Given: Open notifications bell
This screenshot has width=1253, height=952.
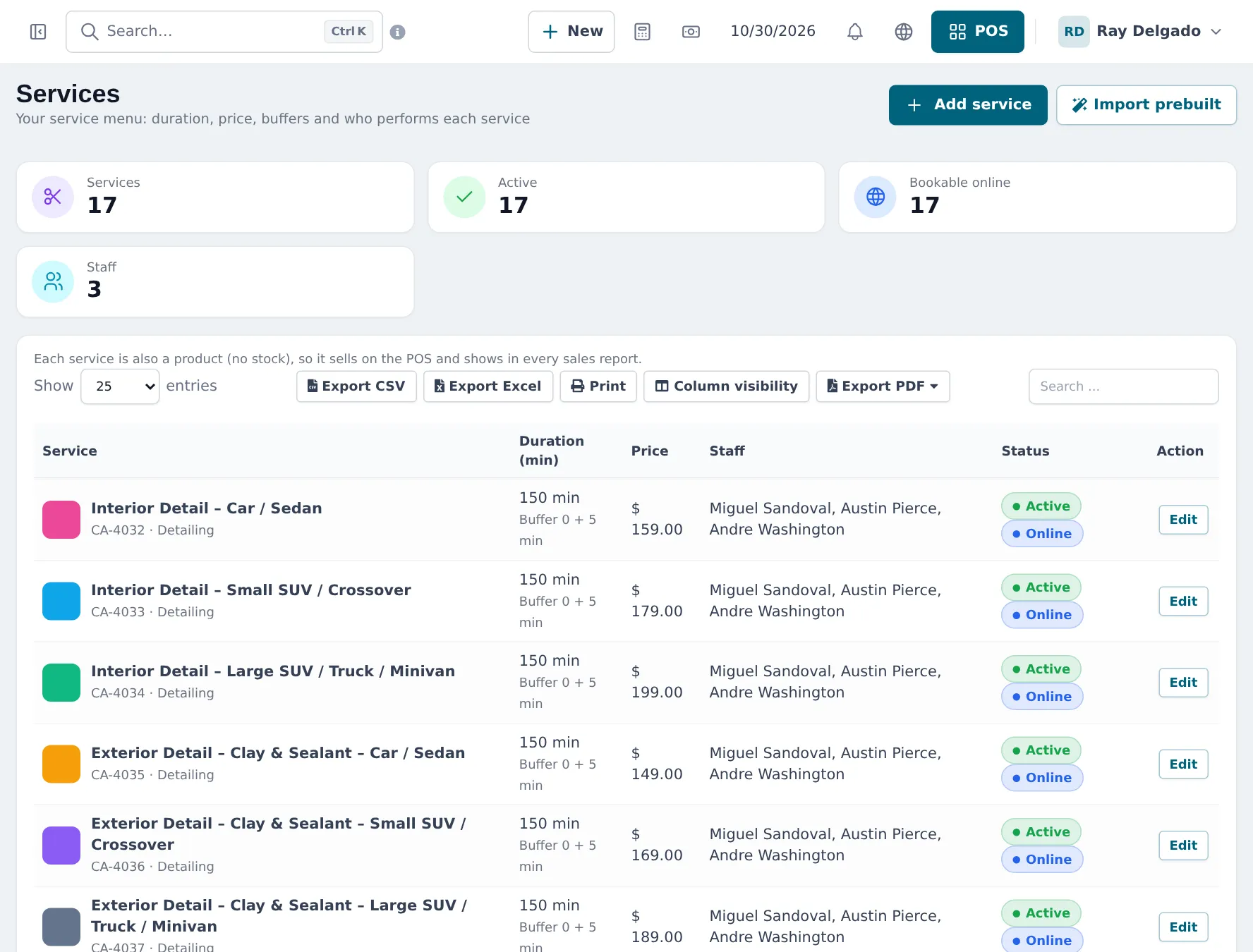Looking at the screenshot, I should [855, 32].
